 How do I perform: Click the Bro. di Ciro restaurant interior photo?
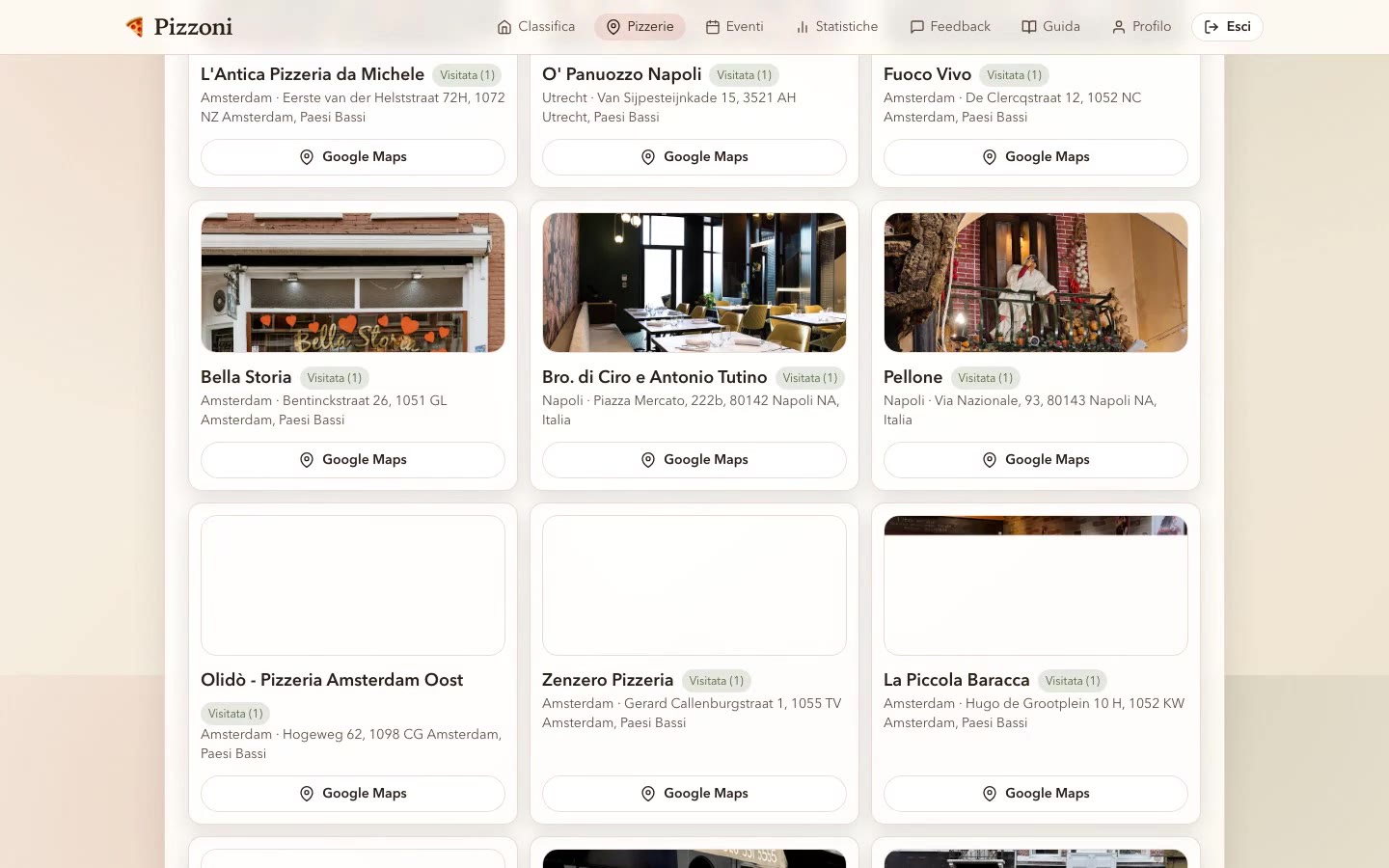(x=694, y=283)
